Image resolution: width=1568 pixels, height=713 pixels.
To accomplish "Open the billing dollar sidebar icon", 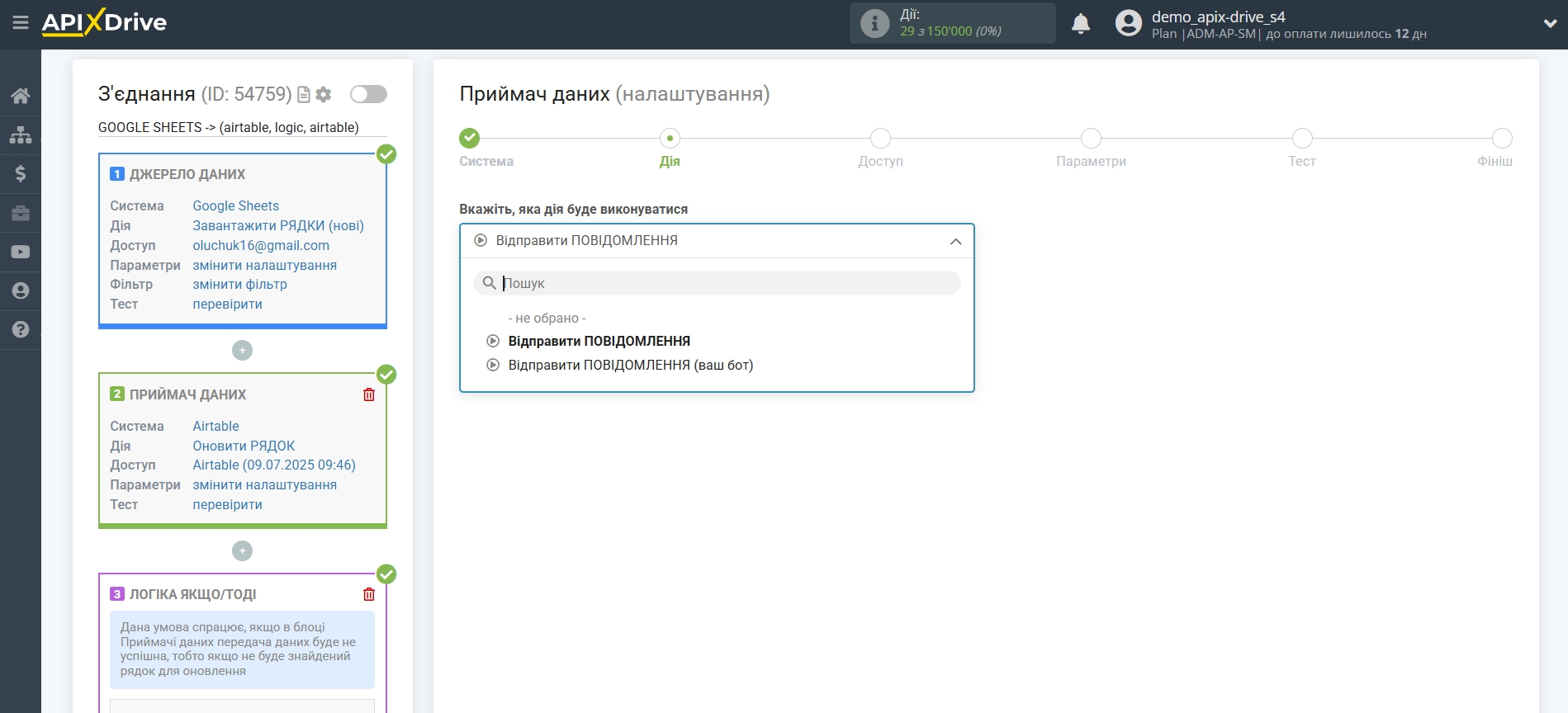I will [x=21, y=173].
